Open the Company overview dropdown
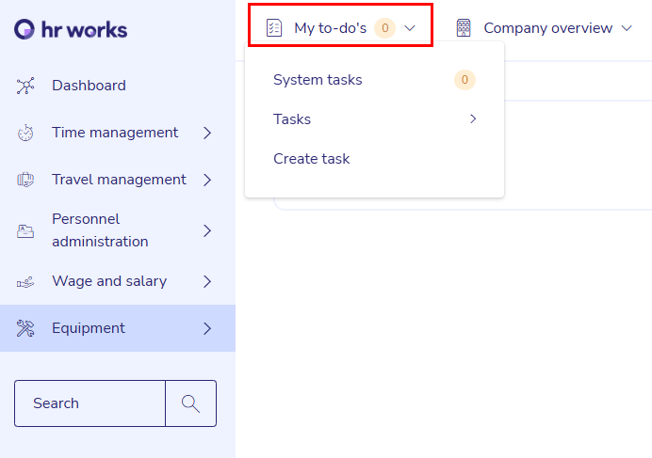This screenshot has width=652, height=458. pos(545,28)
